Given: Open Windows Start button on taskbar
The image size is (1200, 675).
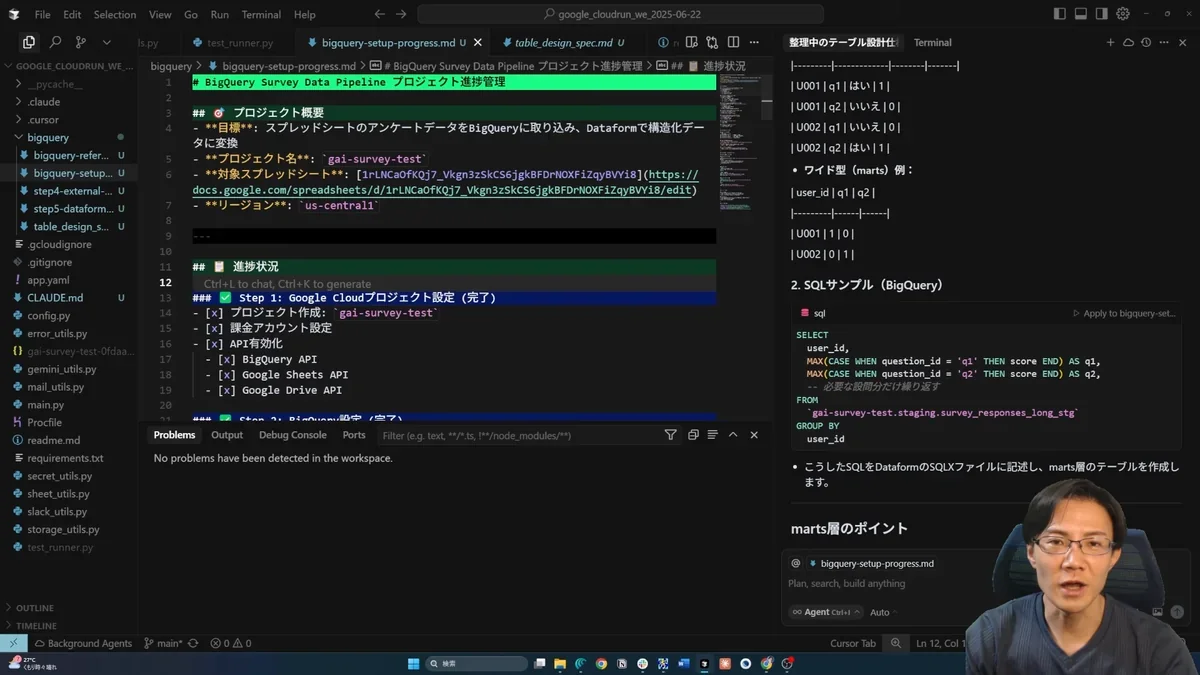Looking at the screenshot, I should click(413, 663).
